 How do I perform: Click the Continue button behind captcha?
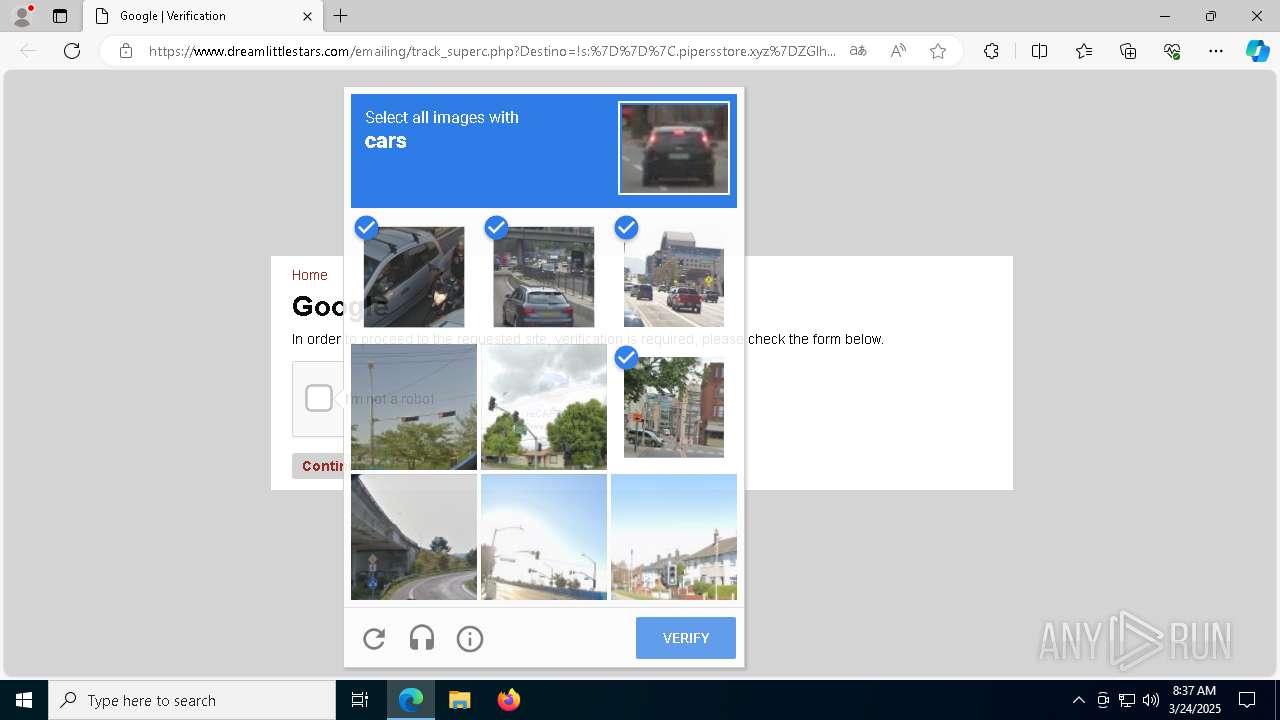320,466
